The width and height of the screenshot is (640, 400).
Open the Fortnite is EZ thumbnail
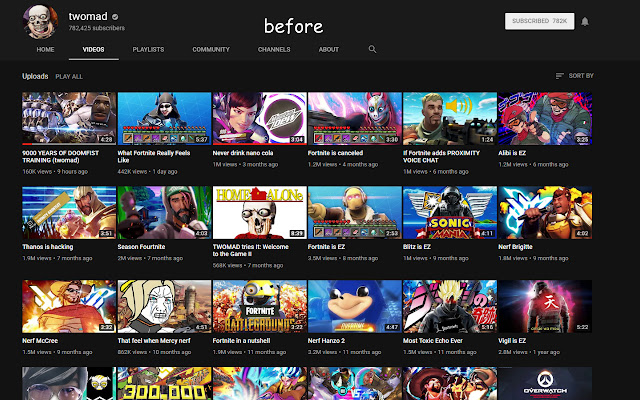click(355, 213)
